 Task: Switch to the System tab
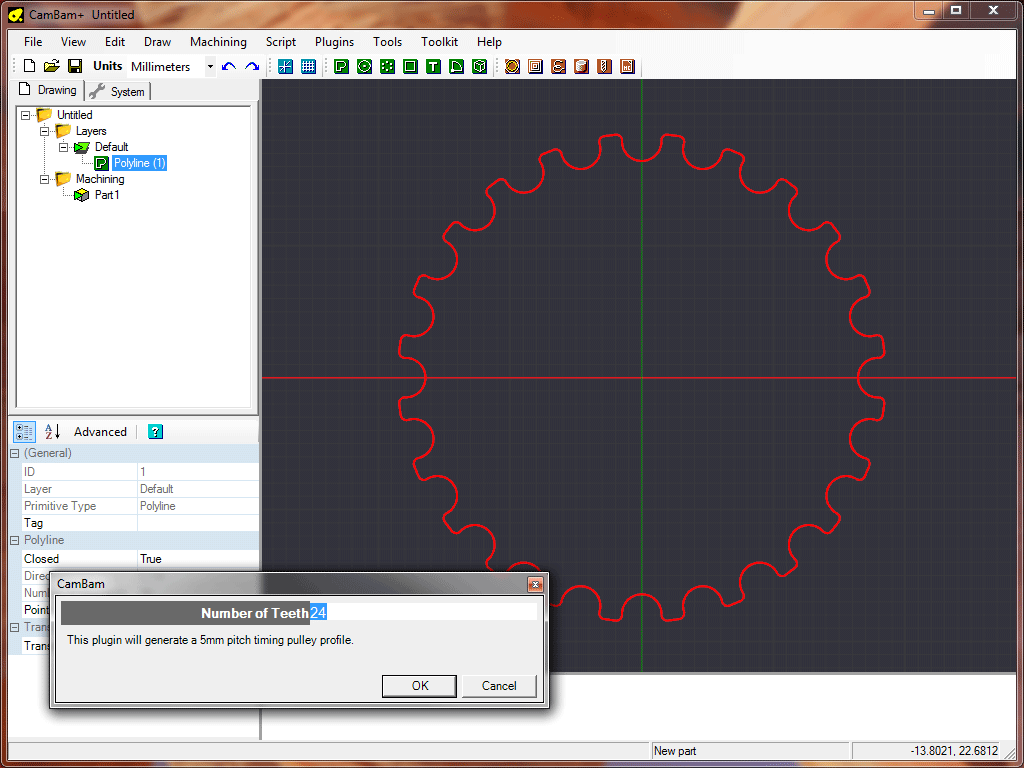click(118, 91)
